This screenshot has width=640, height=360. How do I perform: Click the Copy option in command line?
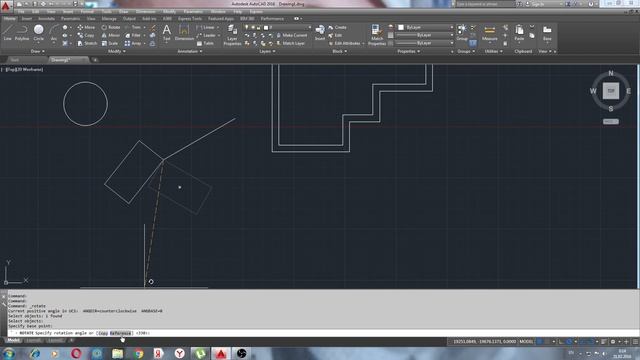tap(103, 333)
